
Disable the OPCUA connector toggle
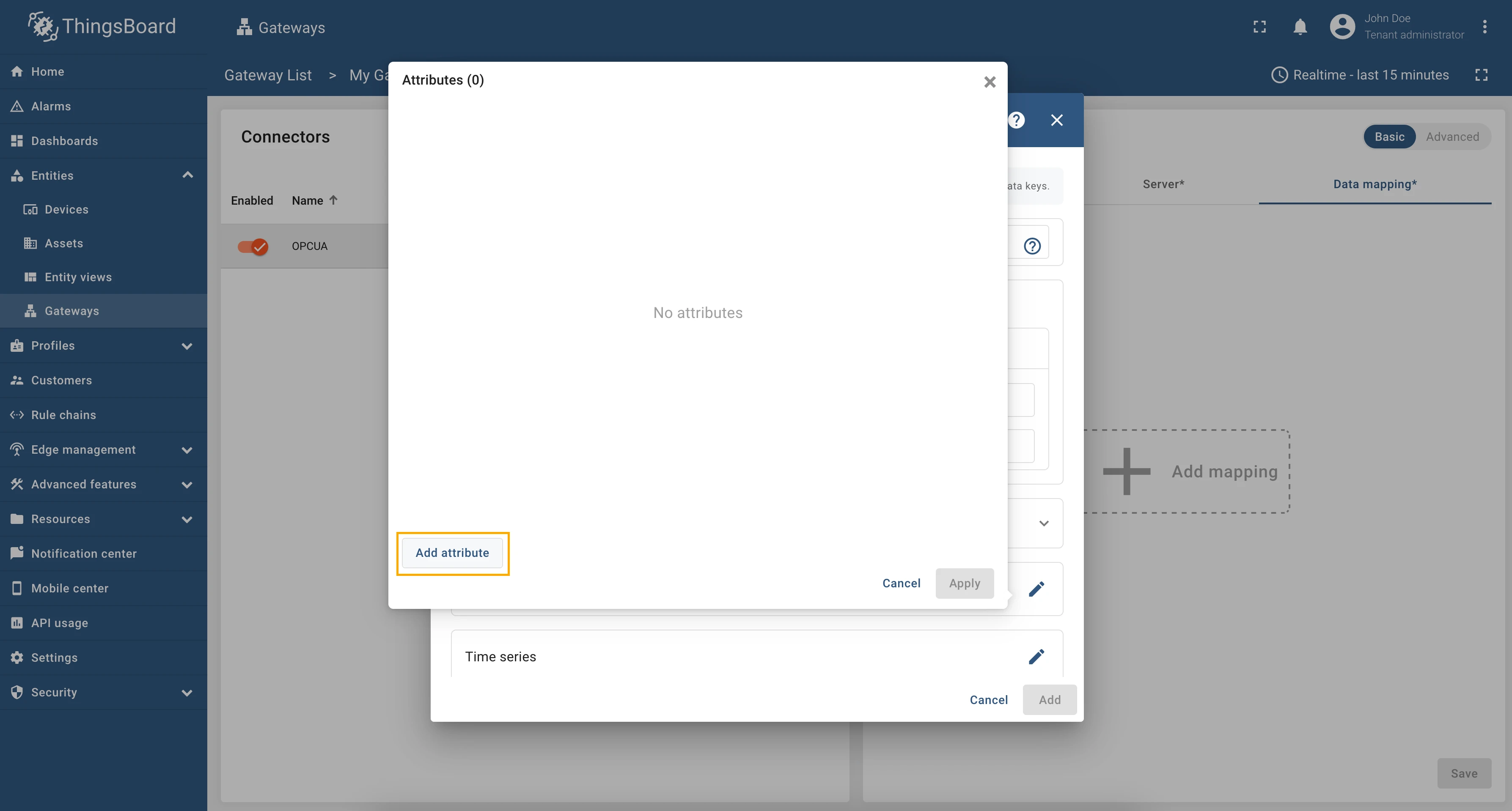tap(253, 247)
